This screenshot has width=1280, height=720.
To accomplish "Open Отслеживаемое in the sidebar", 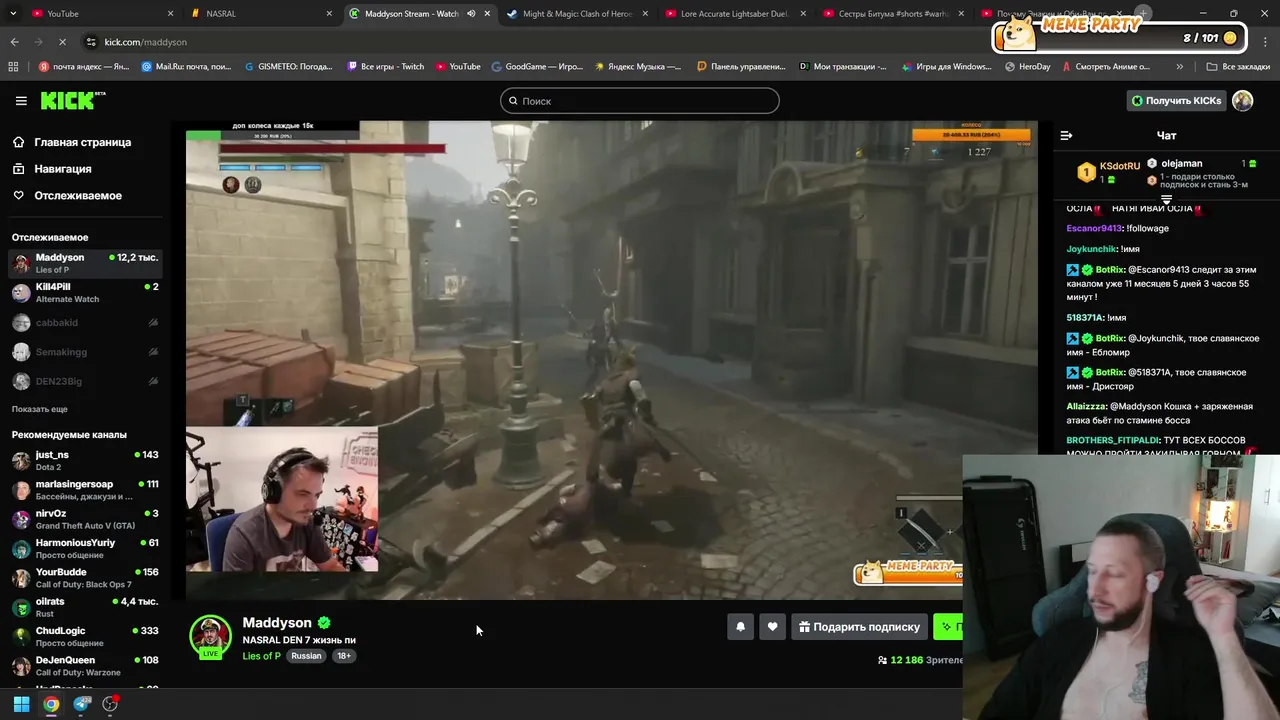I will click(x=78, y=195).
